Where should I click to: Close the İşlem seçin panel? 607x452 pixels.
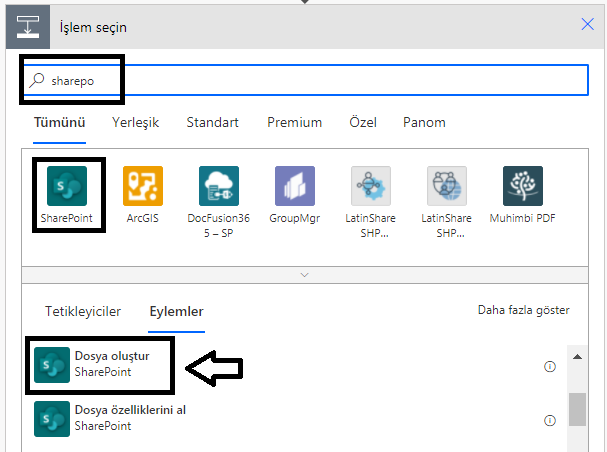[587, 24]
